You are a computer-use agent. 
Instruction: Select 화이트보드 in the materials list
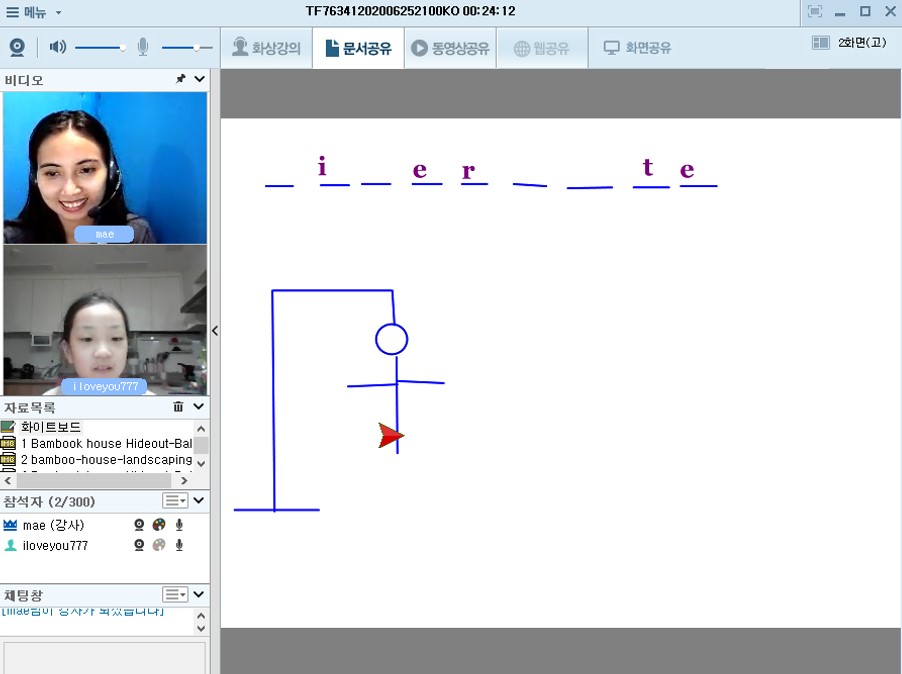[51, 427]
